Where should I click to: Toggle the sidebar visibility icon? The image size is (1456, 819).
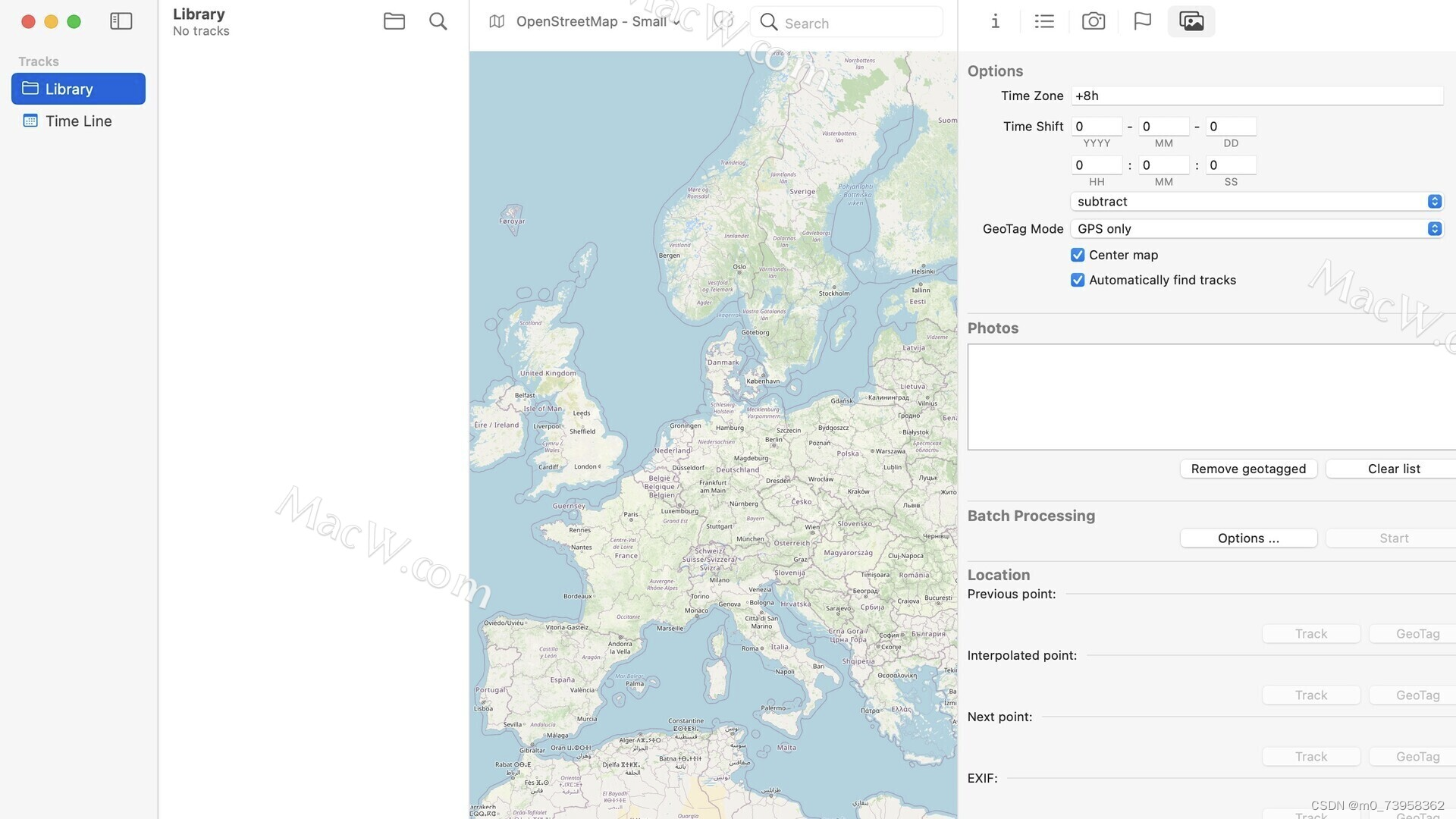point(121,21)
